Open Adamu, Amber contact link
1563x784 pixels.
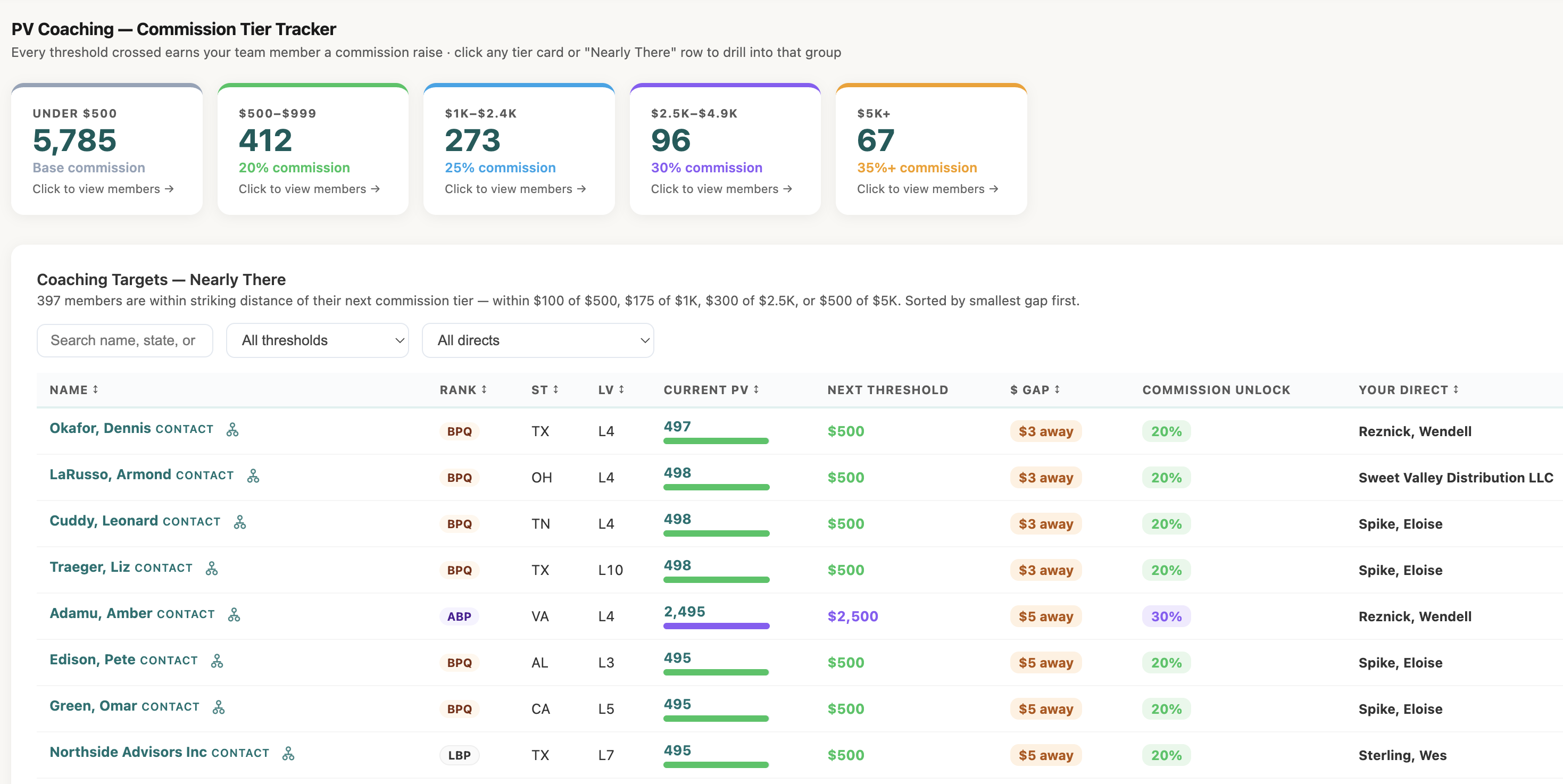pyautogui.click(x=186, y=614)
